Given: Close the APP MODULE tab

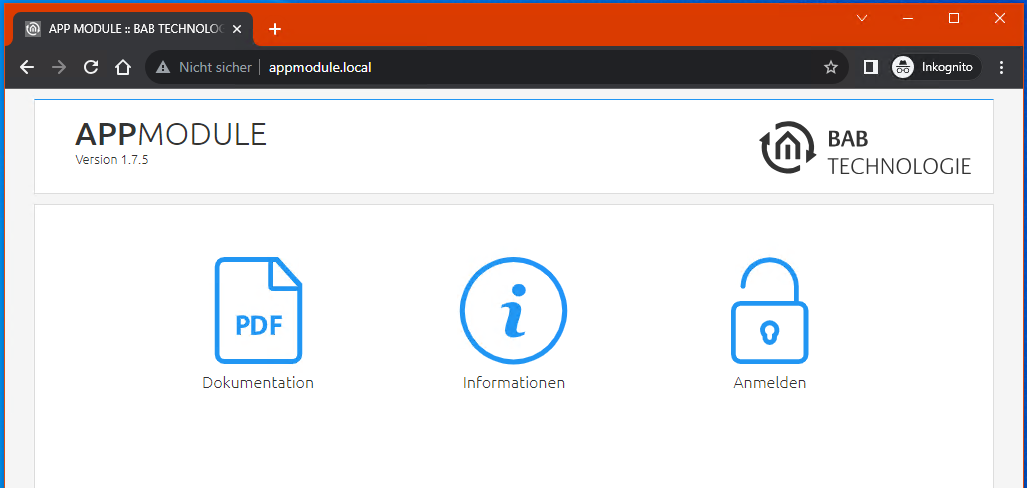Looking at the screenshot, I should [237, 29].
